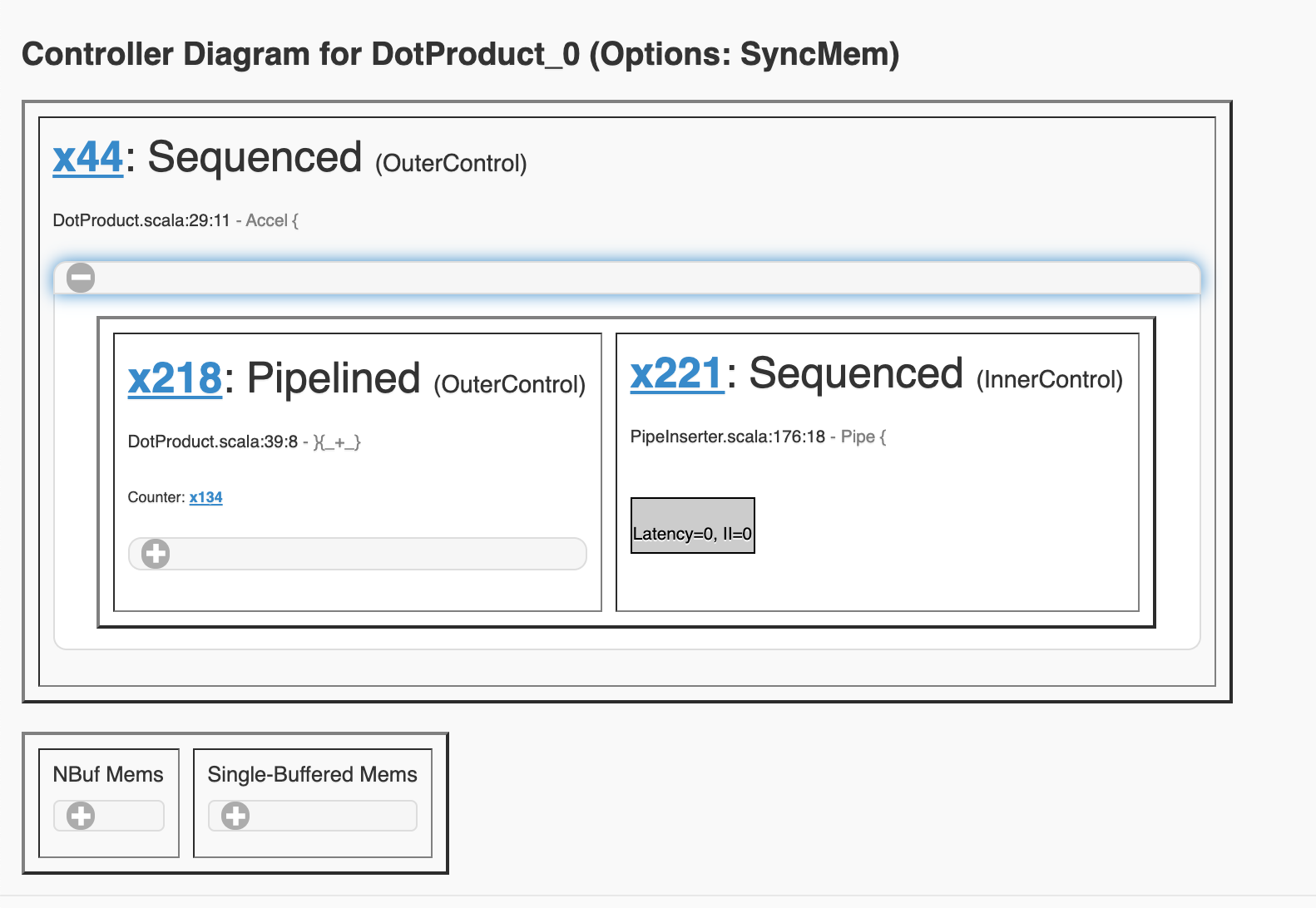Select the DotProduct.scala:29:11 source text
Screen dimensions: 1316x908
click(x=141, y=220)
